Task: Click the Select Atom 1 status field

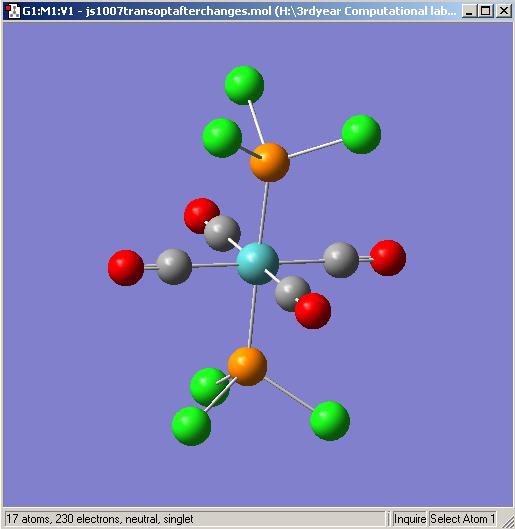Action: pos(462,519)
